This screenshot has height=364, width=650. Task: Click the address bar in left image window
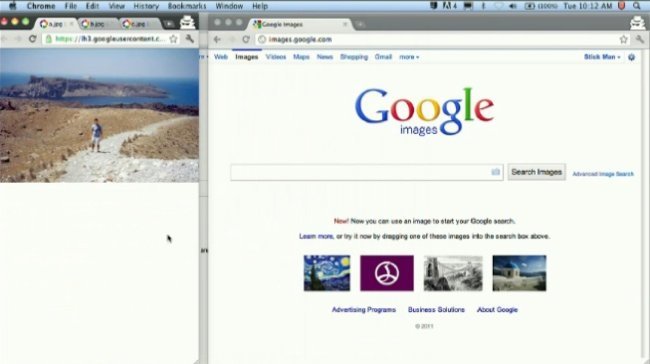click(109, 39)
